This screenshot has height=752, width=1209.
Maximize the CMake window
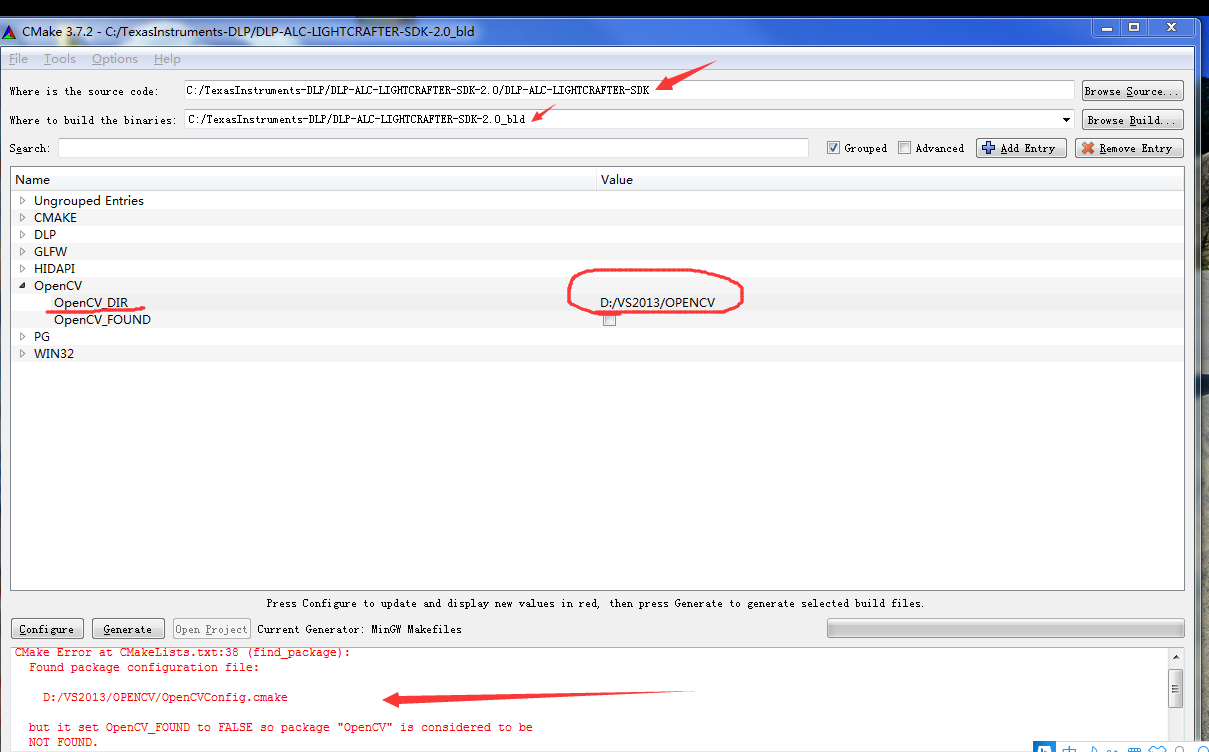pos(1134,28)
